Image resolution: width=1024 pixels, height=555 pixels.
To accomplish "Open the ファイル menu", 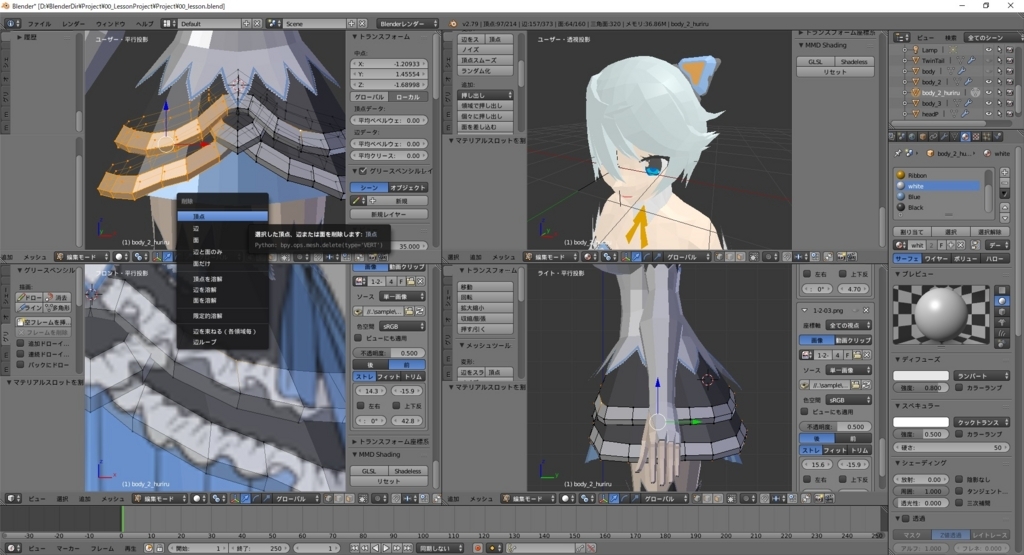I will (x=39, y=24).
